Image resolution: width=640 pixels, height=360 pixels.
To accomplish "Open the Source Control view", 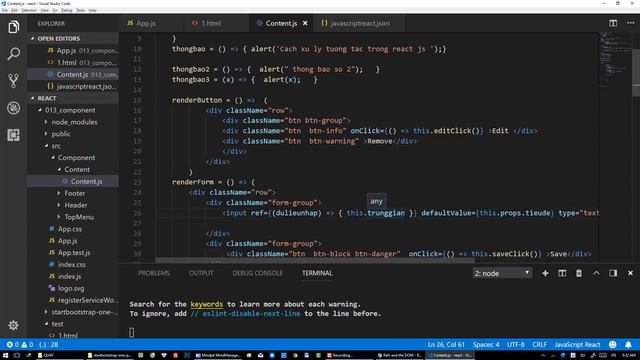I will 13,81.
